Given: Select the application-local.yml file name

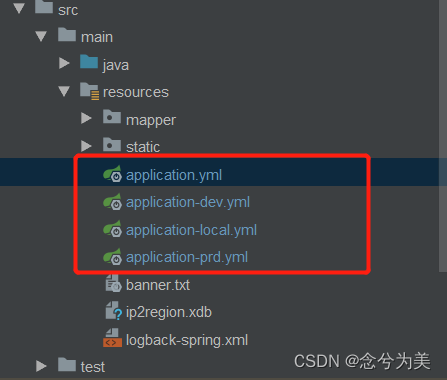Looking at the screenshot, I should pos(191,230).
